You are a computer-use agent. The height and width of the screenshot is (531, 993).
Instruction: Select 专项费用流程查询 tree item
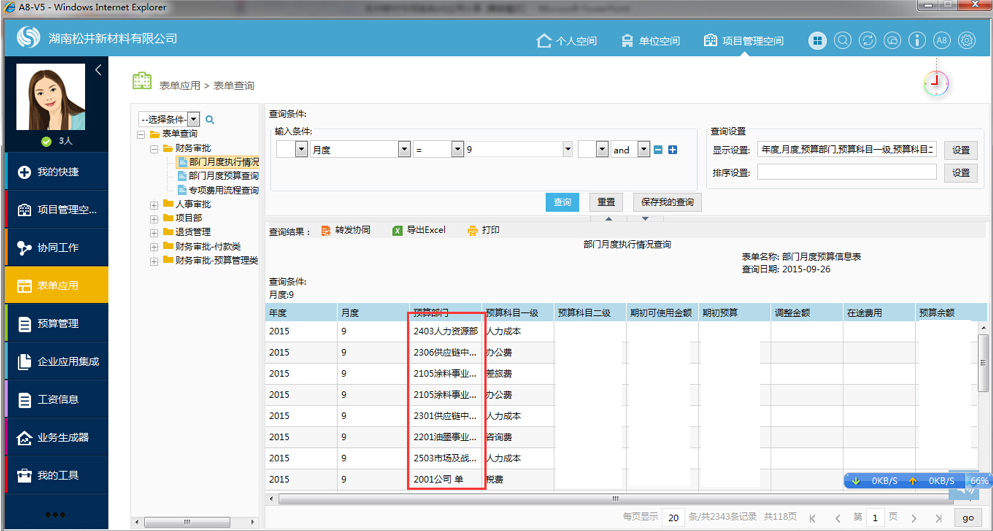218,190
